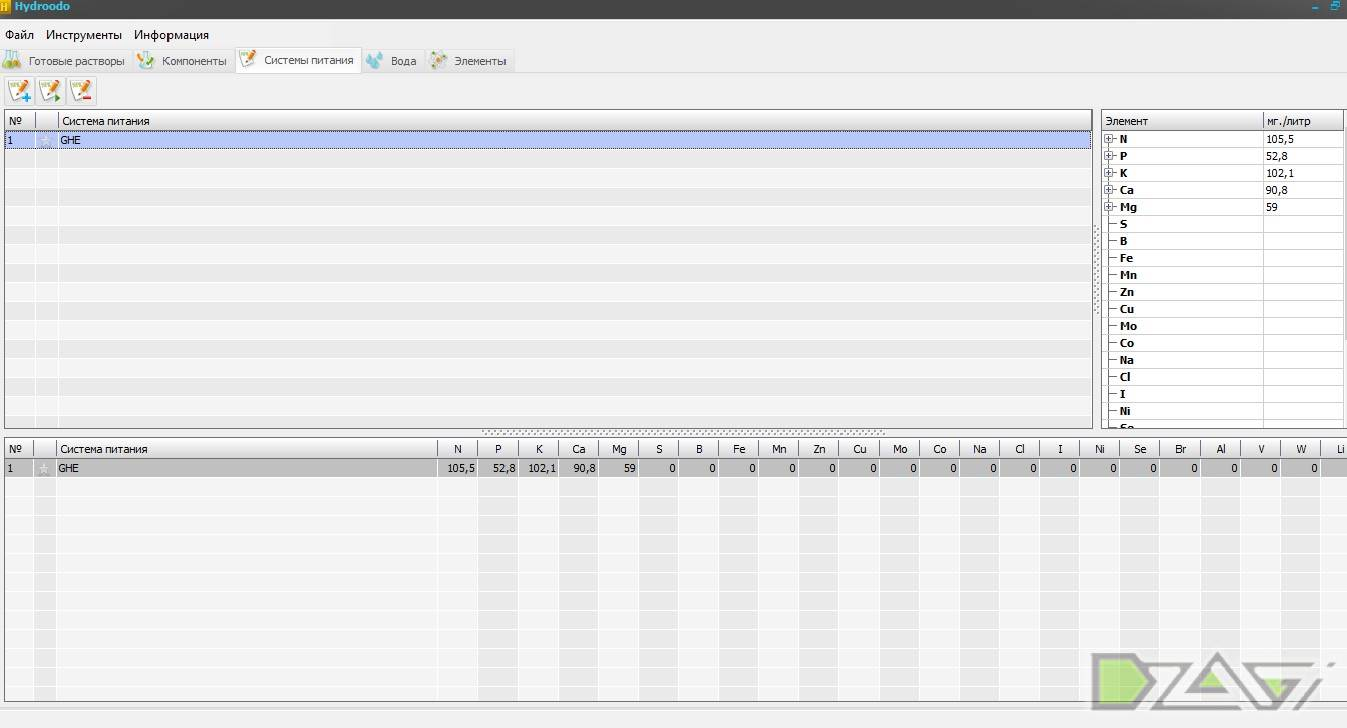1347x728 pixels.
Task: Select the Mn row in element tree
Action: click(x=1222, y=275)
